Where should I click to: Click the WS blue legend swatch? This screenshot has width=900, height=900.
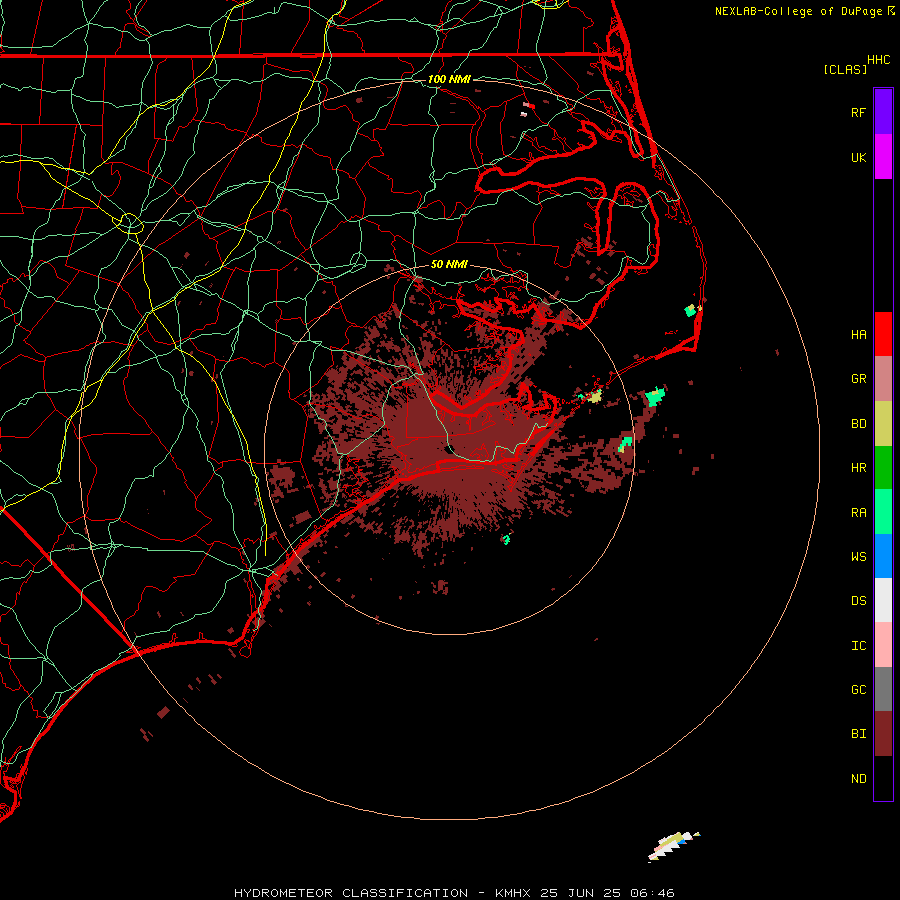click(x=883, y=556)
